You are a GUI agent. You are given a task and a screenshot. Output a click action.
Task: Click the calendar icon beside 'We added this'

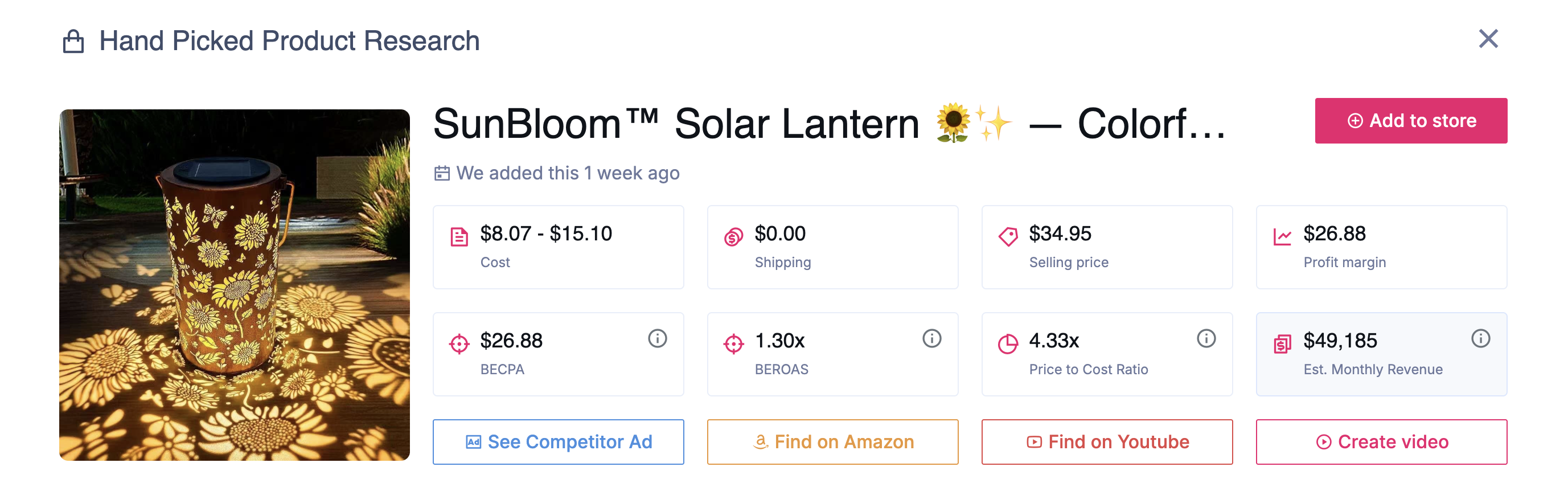(443, 173)
